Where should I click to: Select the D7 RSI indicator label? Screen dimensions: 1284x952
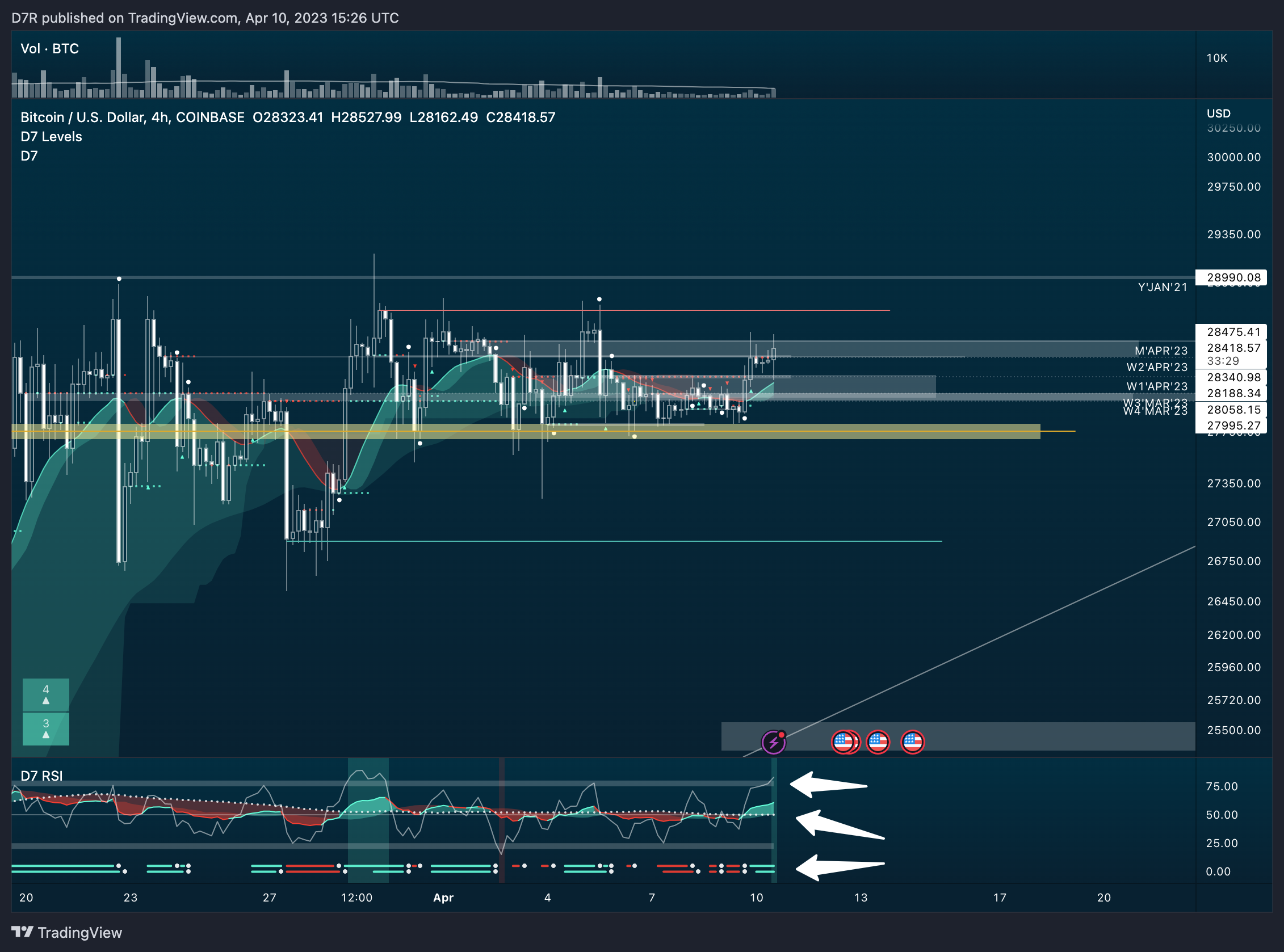(x=41, y=776)
